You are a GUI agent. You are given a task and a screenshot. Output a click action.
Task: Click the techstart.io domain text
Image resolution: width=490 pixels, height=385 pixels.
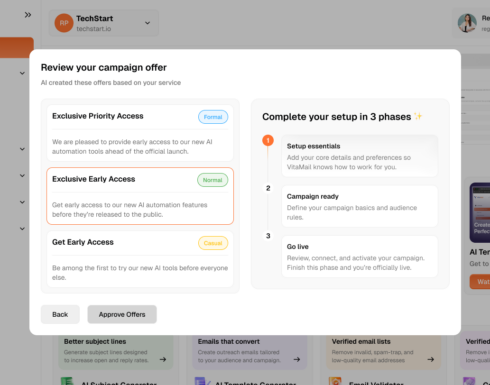[x=94, y=29]
